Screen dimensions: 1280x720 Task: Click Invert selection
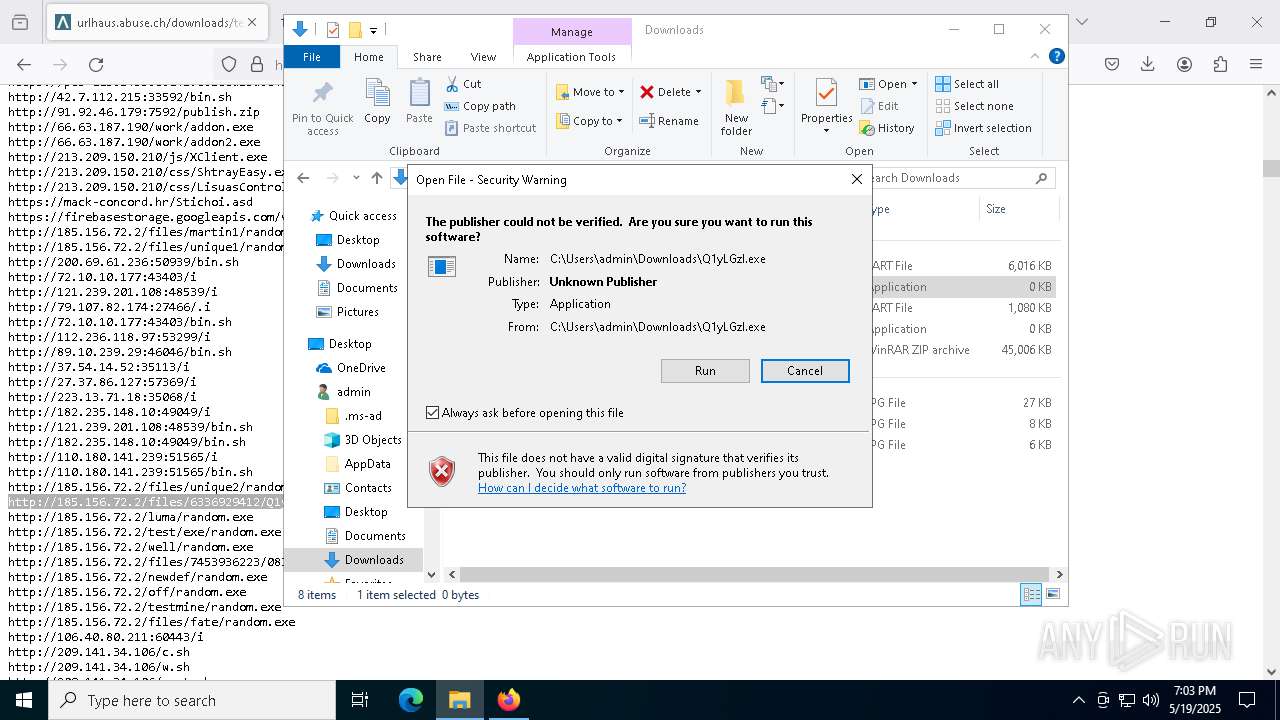[x=983, y=128]
